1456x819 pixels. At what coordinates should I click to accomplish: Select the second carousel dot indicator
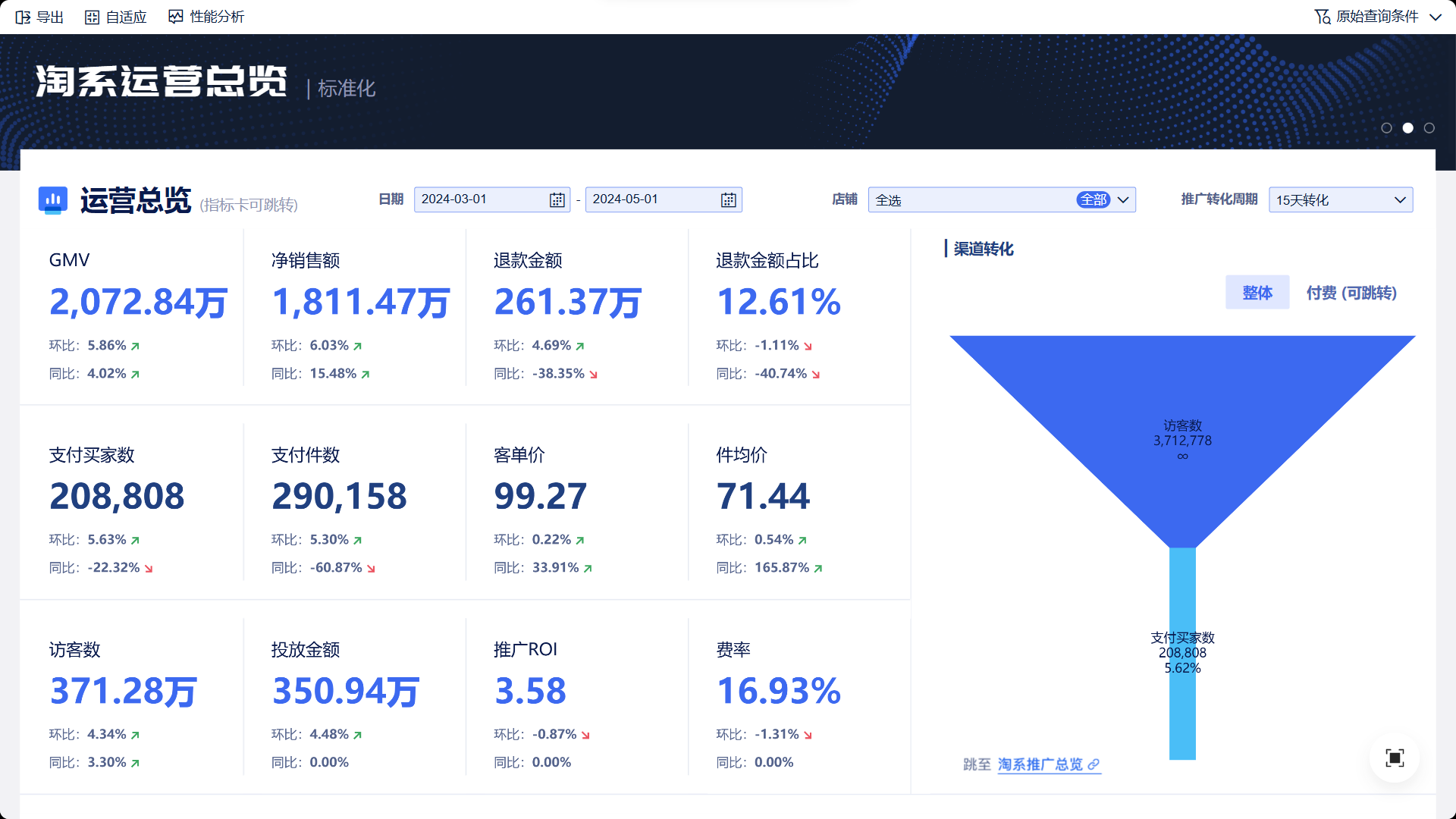point(1407,128)
